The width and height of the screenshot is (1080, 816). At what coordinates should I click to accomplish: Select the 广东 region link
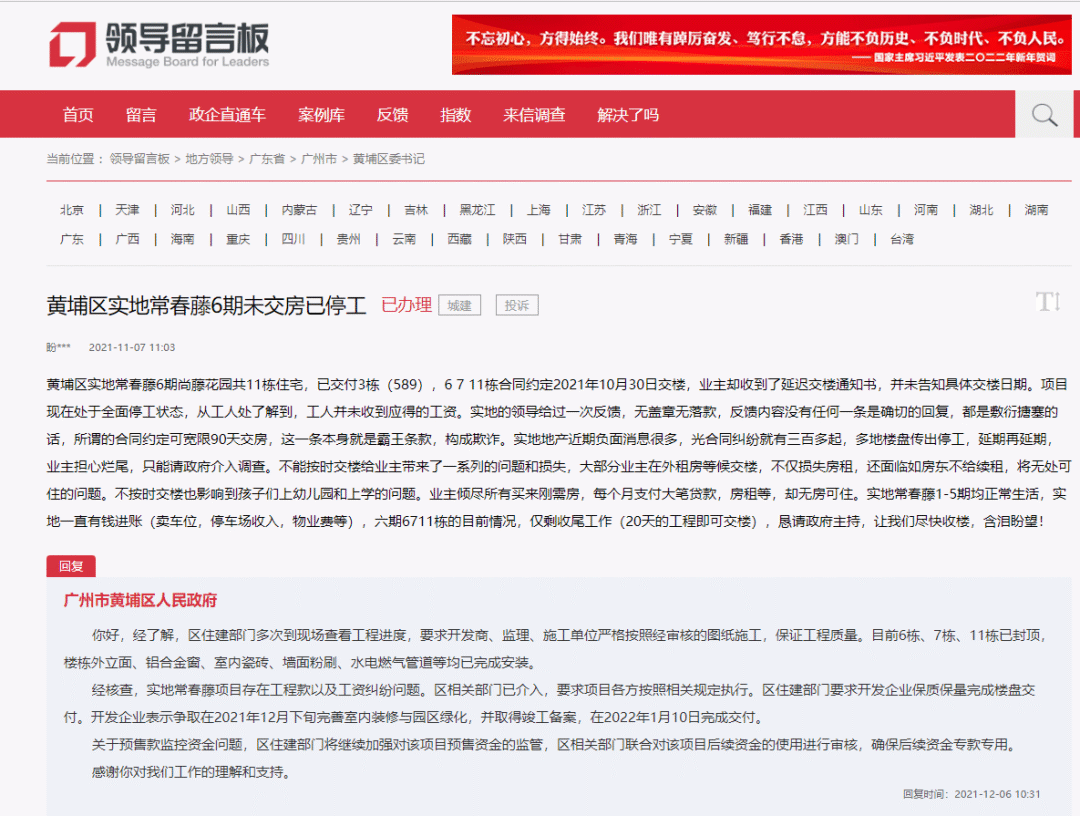pos(72,240)
